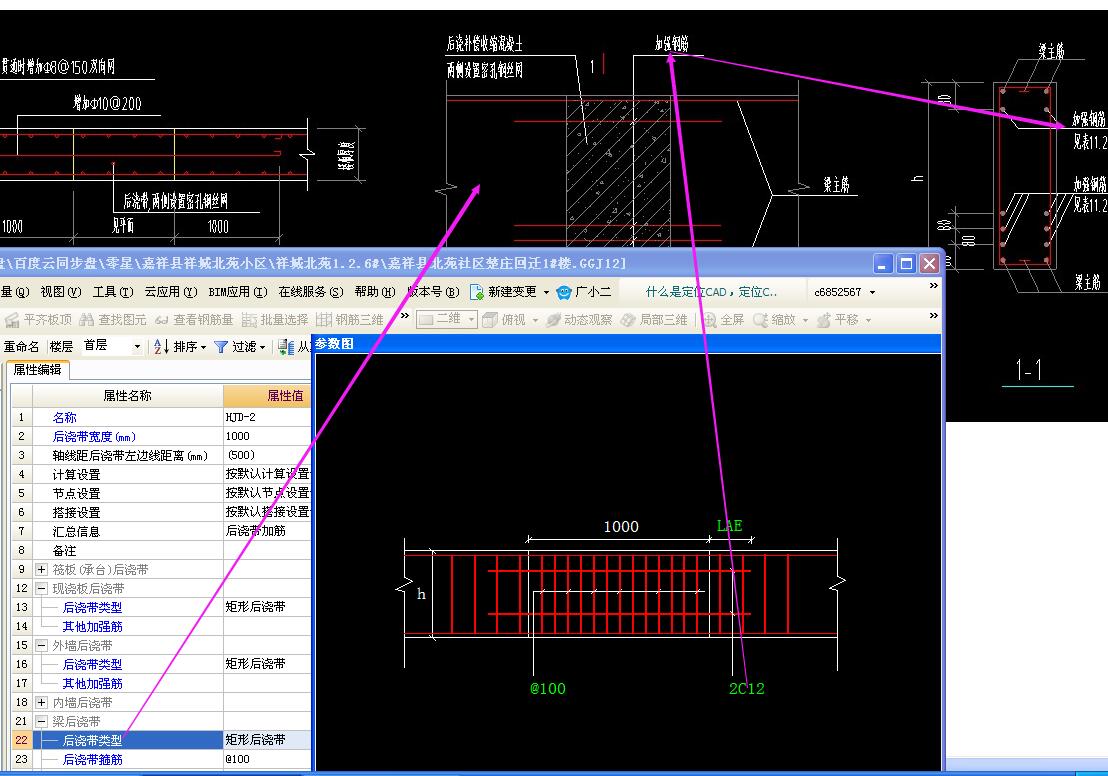Click the 局部三维 icon
The height and width of the screenshot is (776, 1108).
click(628, 320)
